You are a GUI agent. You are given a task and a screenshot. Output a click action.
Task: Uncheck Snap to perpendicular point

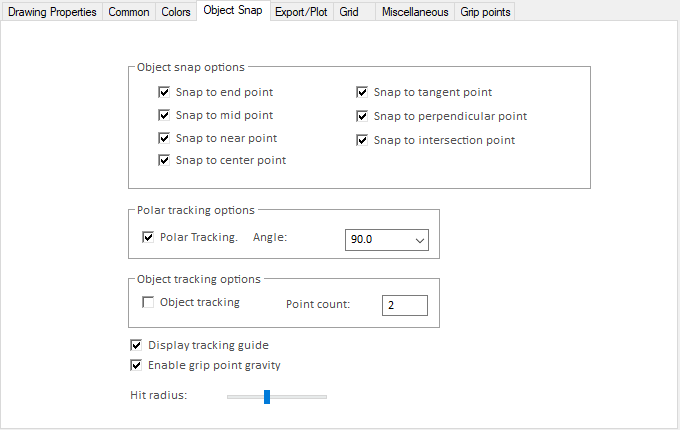(362, 116)
